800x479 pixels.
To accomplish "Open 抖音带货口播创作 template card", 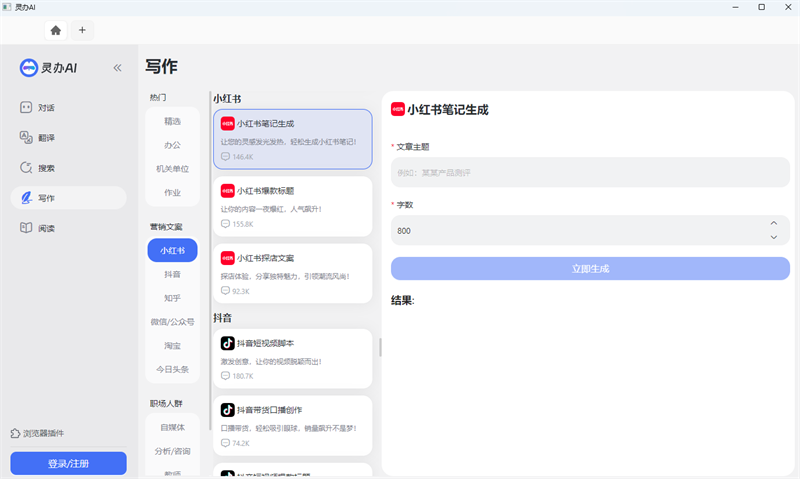I will pyautogui.click(x=293, y=425).
